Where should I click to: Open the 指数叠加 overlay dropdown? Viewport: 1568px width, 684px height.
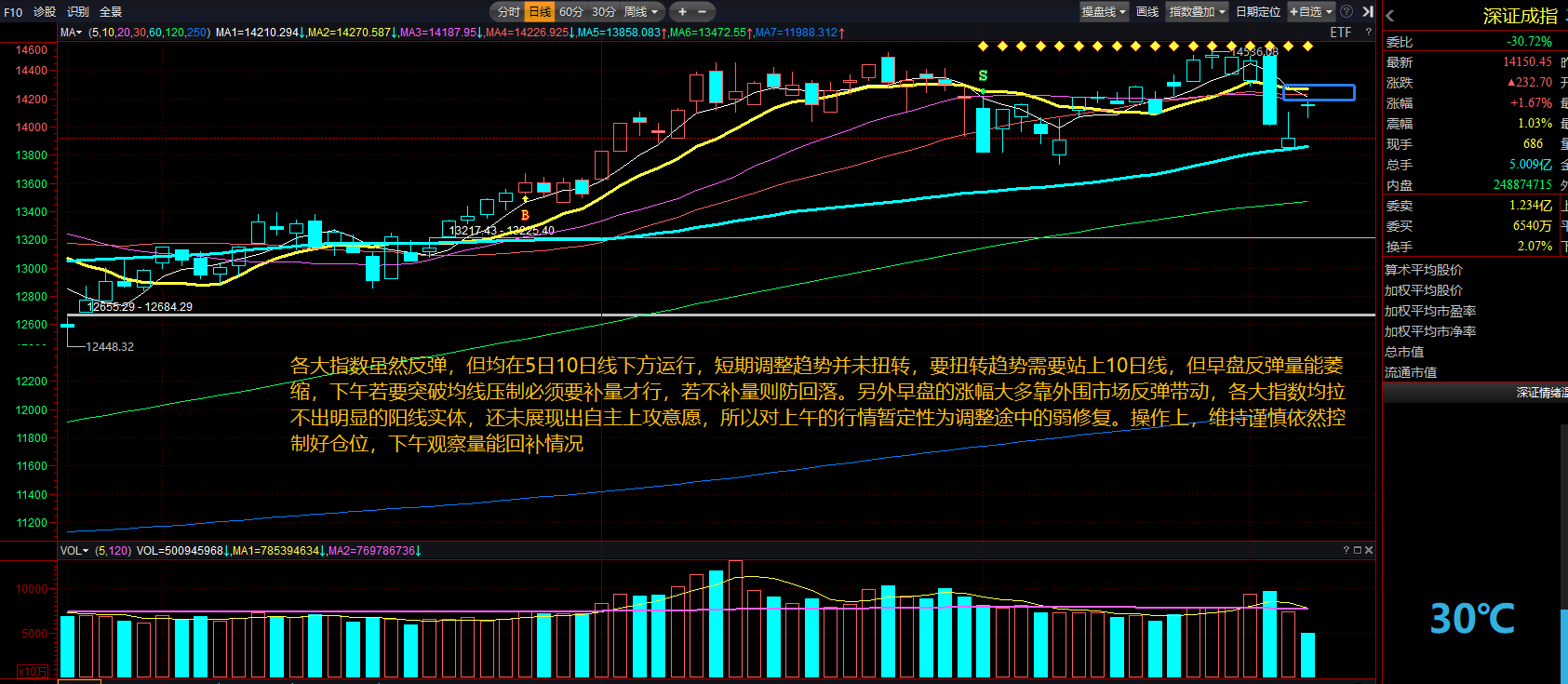point(1197,12)
